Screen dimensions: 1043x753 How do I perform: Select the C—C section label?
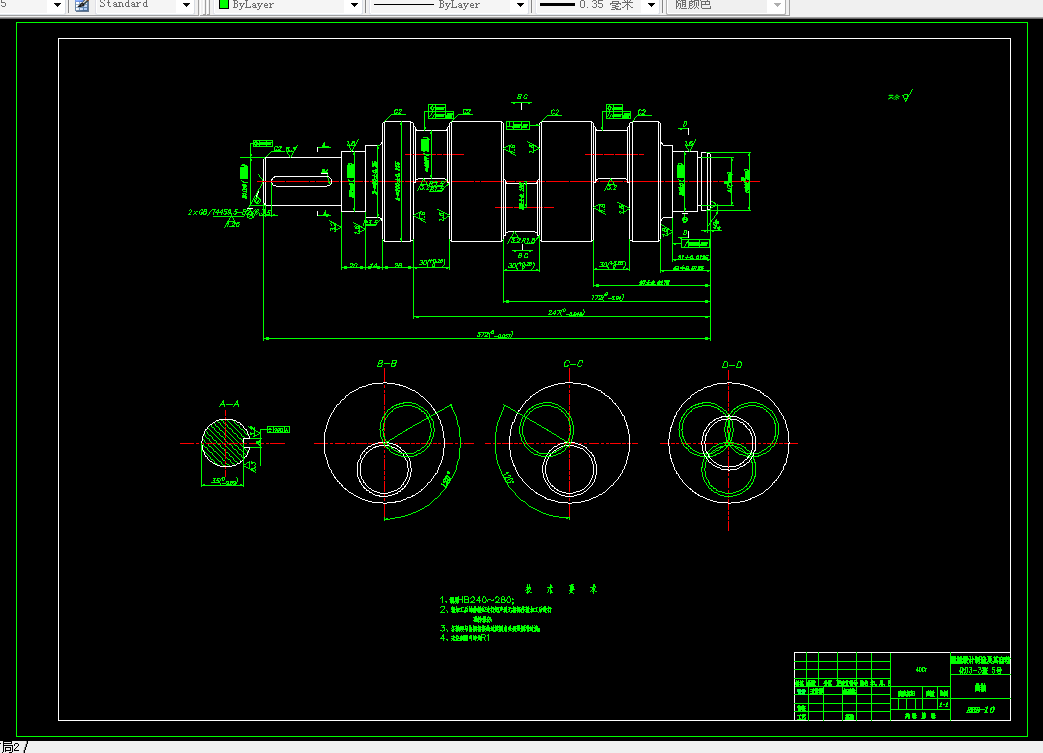(x=573, y=364)
